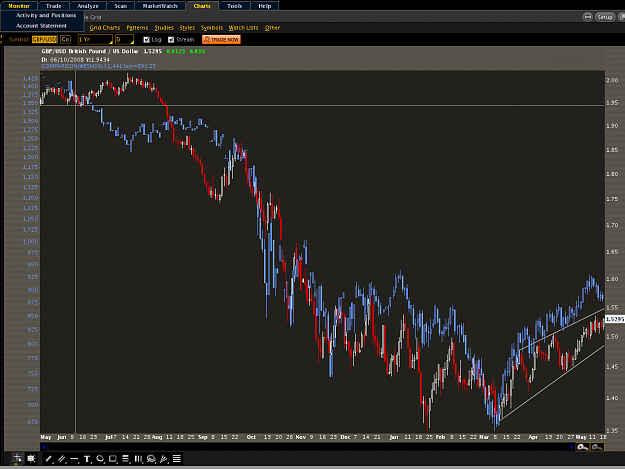The image size is (625, 469).
Task: Switch to the Charts tab
Action: point(202,6)
